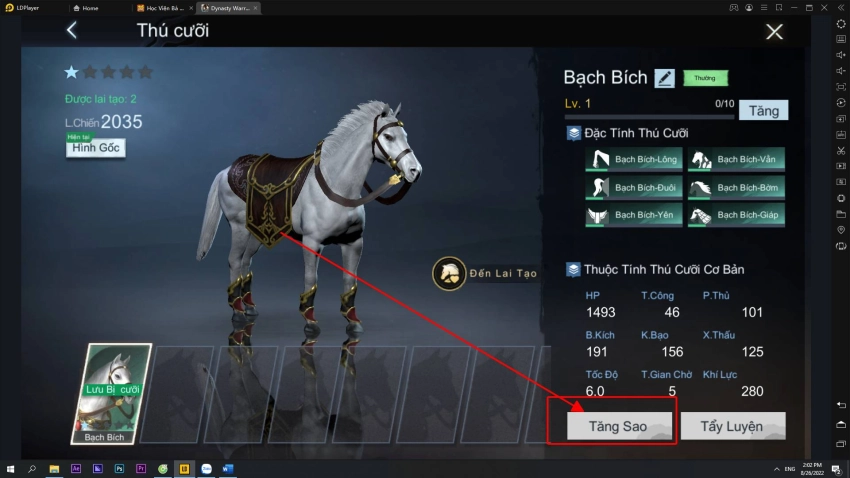Click the first blue star rating
Image resolution: width=850 pixels, height=478 pixels.
click(71, 72)
